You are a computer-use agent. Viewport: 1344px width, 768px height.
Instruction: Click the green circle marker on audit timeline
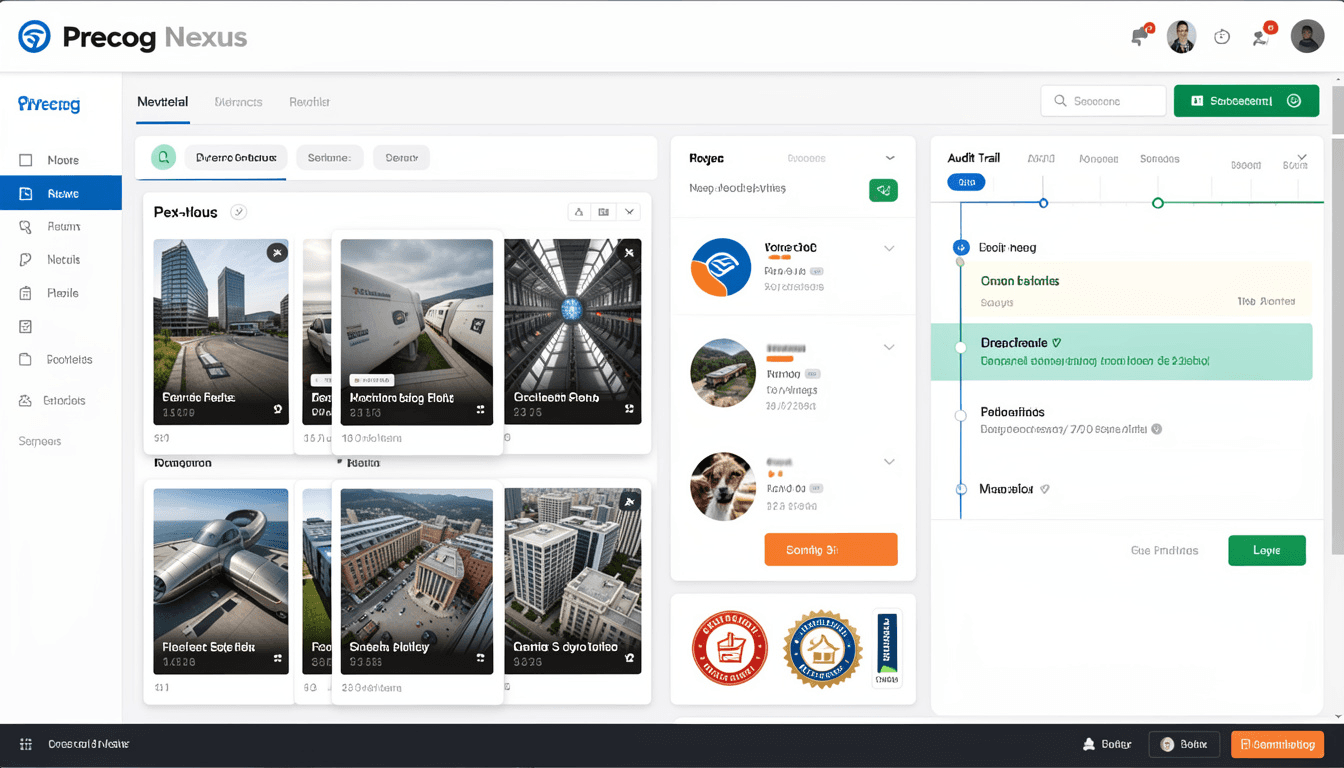(x=1157, y=203)
